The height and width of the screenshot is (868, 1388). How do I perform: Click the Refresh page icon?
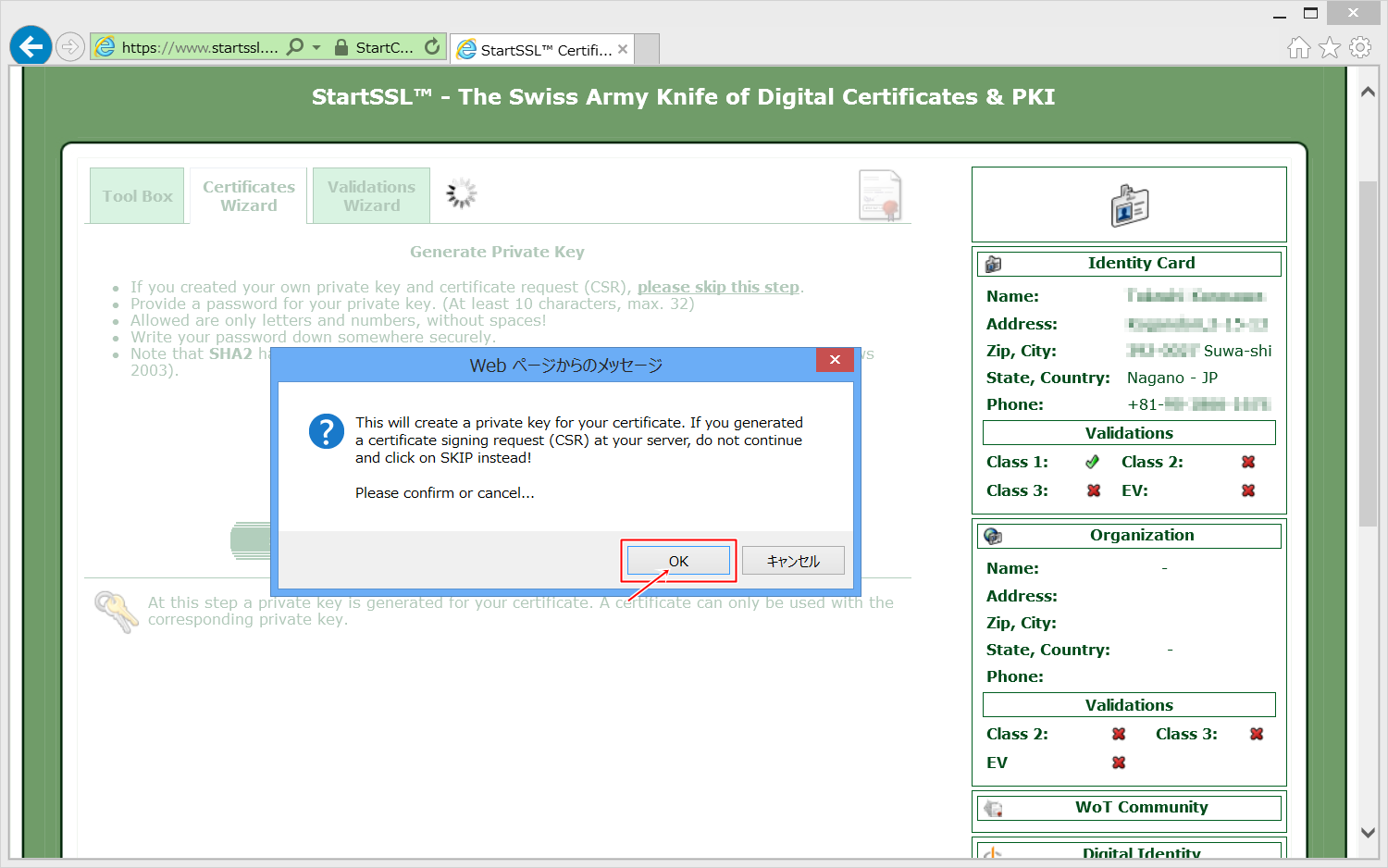coord(432,46)
